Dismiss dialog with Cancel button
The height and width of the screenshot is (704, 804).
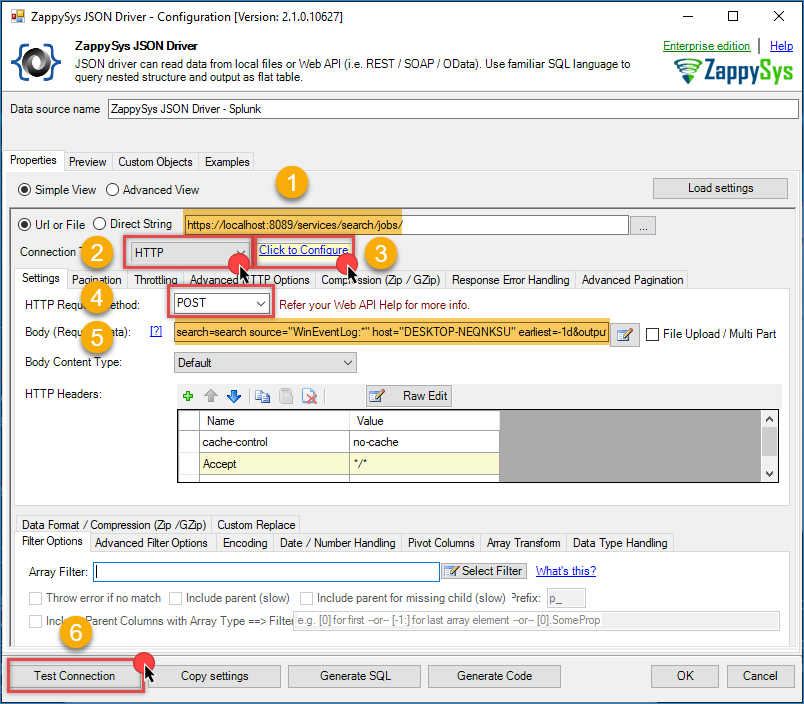click(760, 676)
